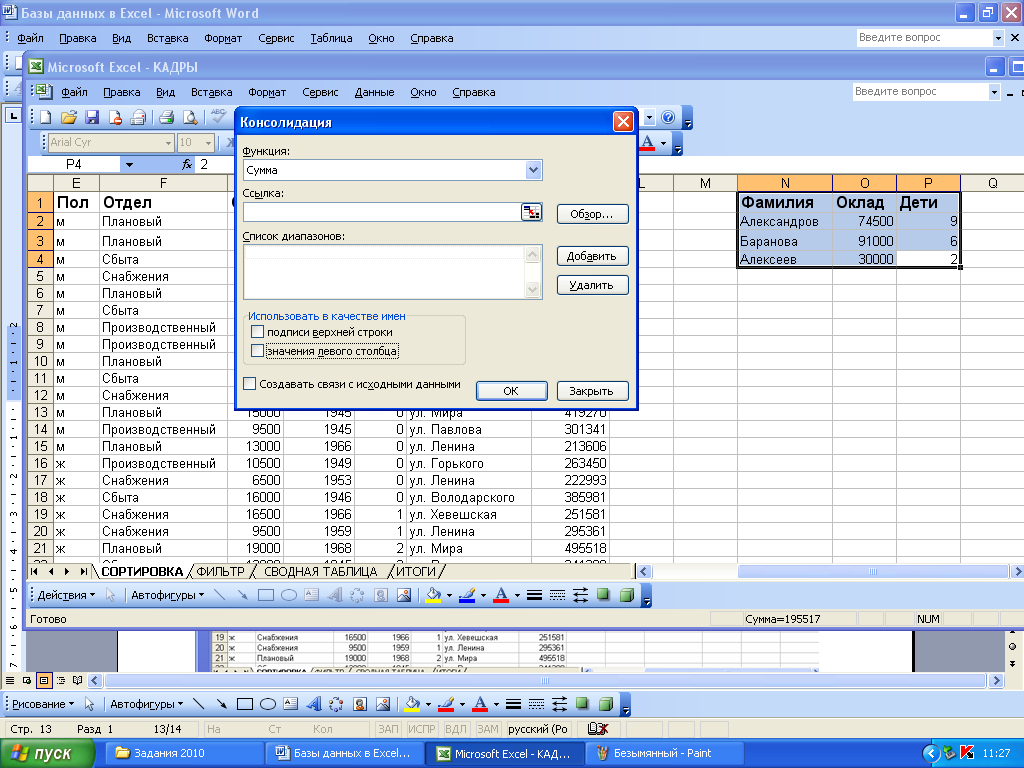The height and width of the screenshot is (768, 1024).
Task: Open the Name Box dropdown arrow next to P4
Action: (129, 164)
